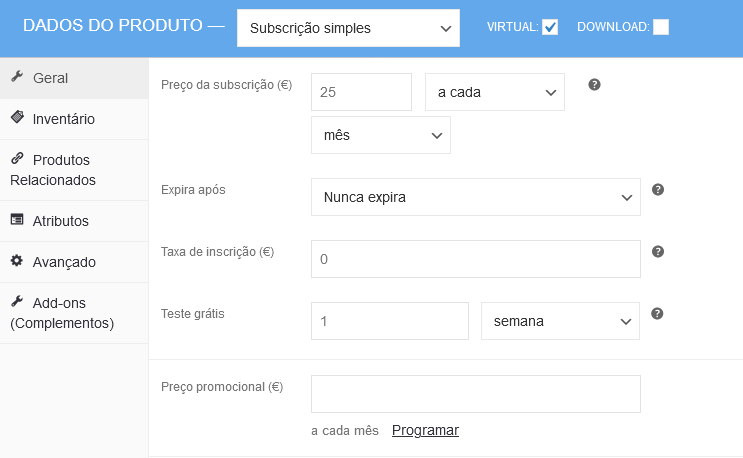Screen dimensions: 743x458
Task: Go to Produtos Relacionados tab
Action: pos(74,170)
